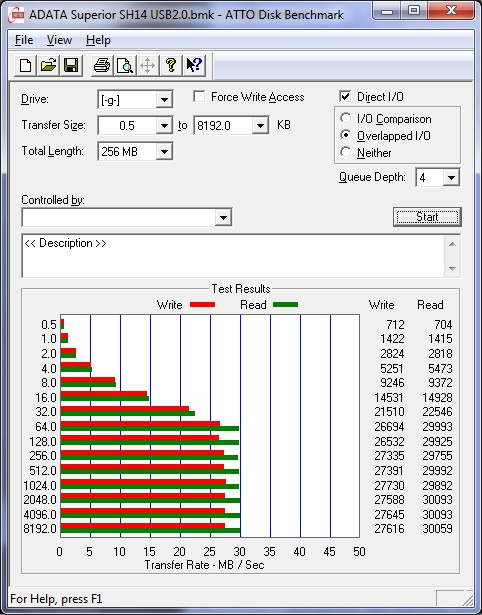Click inside the Description text box

[x=233, y=256]
